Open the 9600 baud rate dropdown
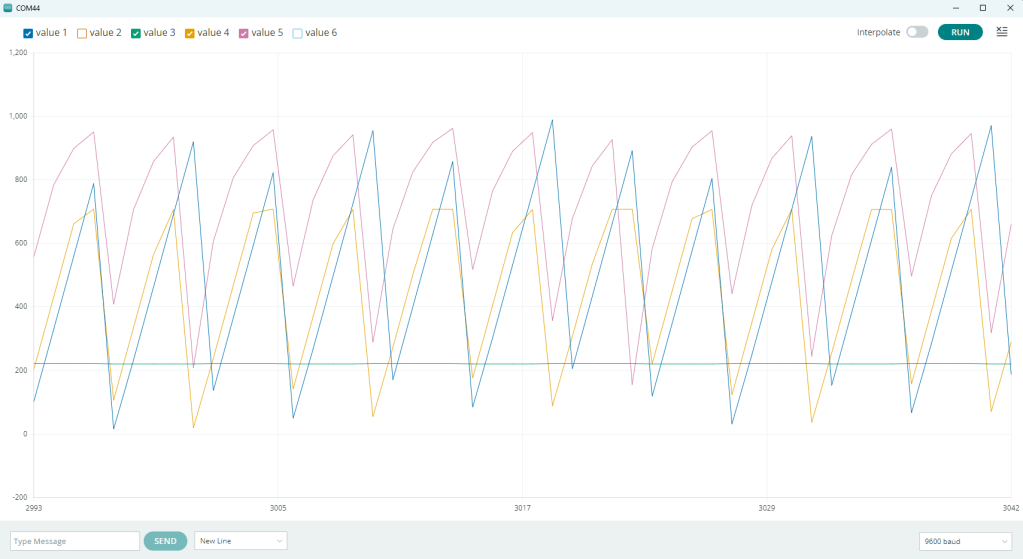Viewport: 1023px width, 559px height. [964, 541]
